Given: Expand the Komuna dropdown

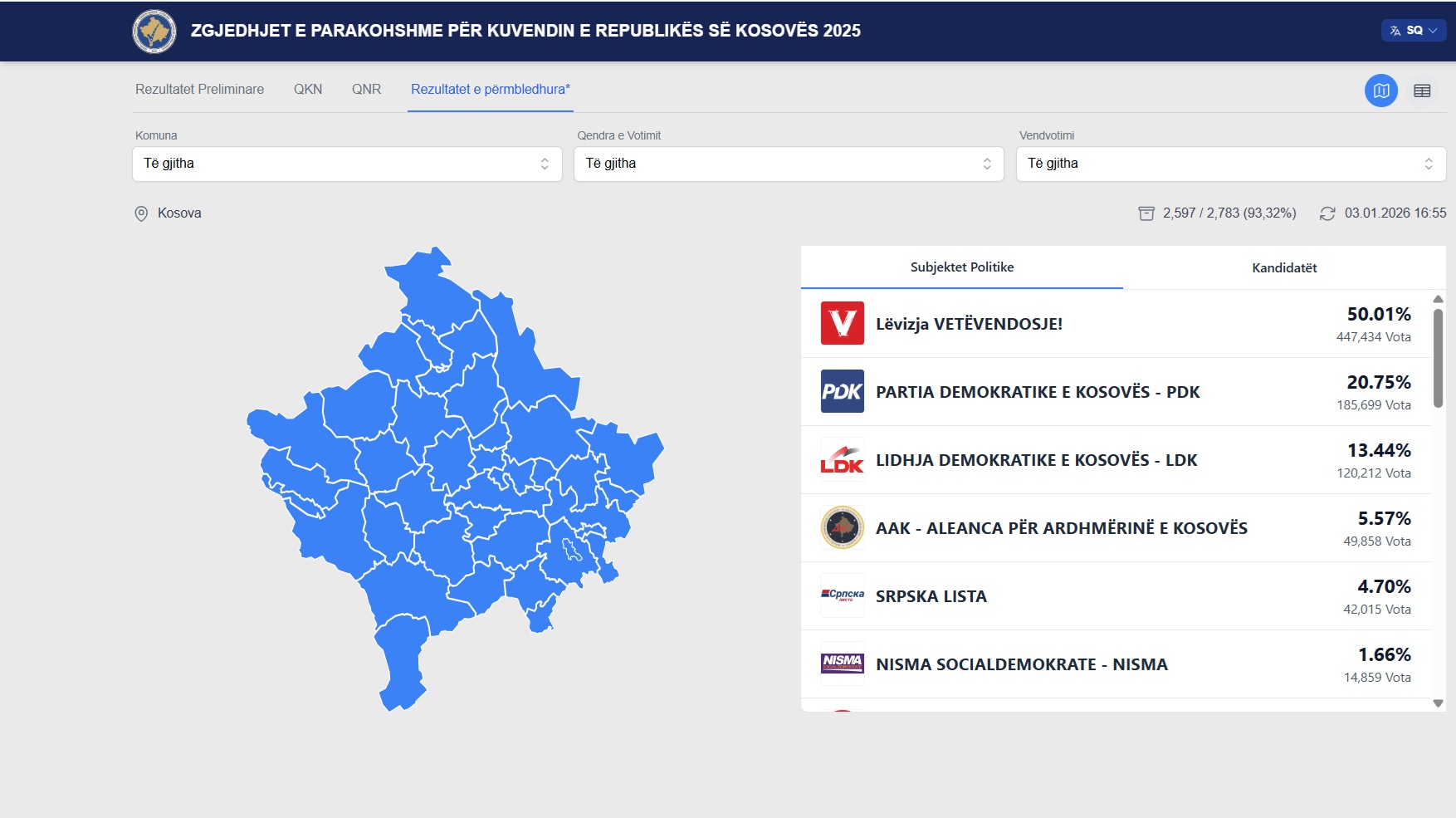Looking at the screenshot, I should click(347, 164).
